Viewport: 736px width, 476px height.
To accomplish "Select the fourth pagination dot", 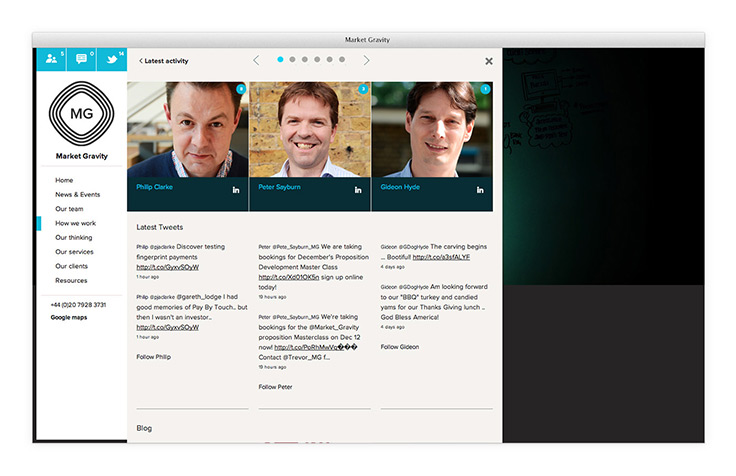I will (x=317, y=60).
